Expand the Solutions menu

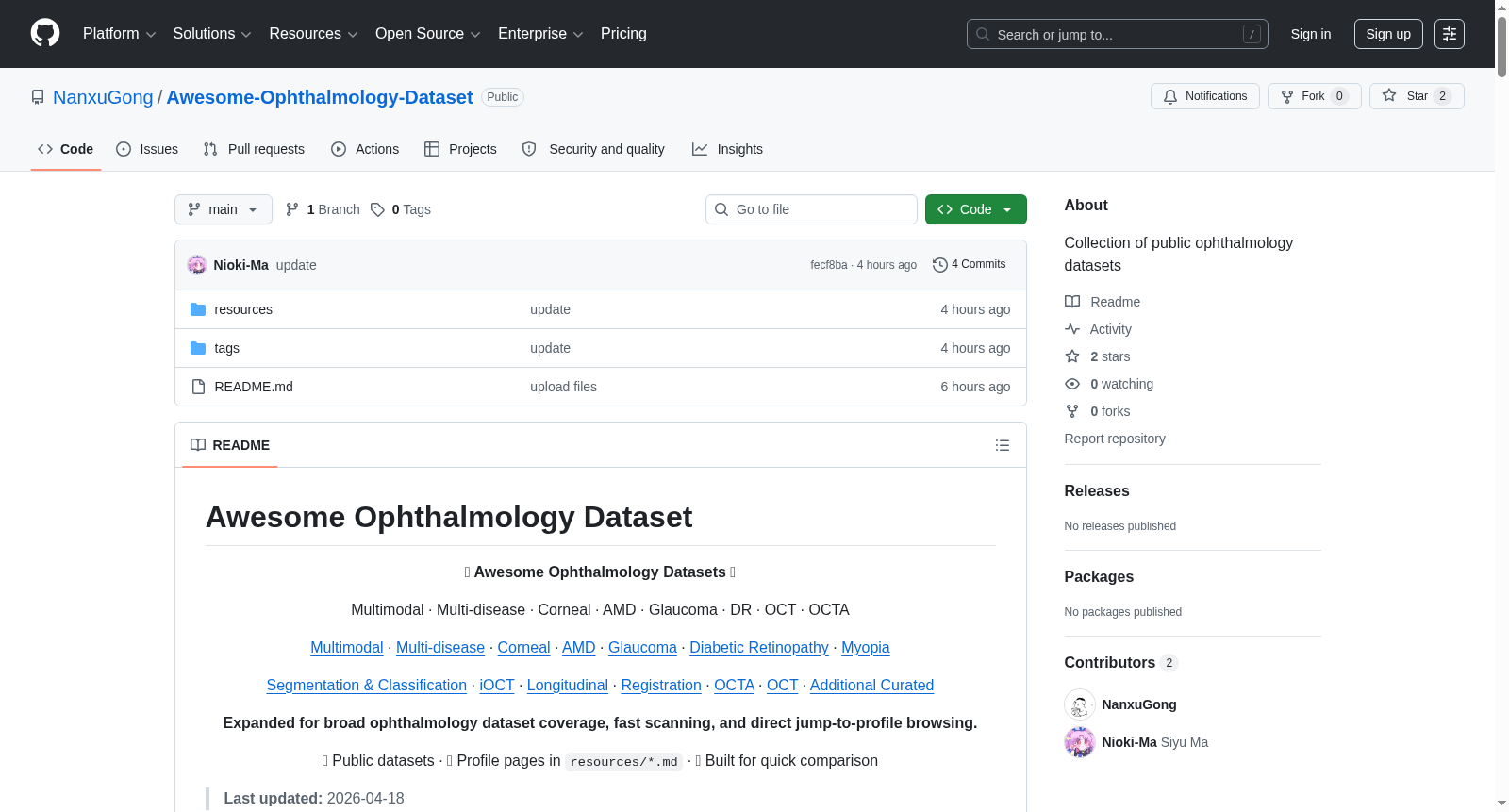[212, 34]
